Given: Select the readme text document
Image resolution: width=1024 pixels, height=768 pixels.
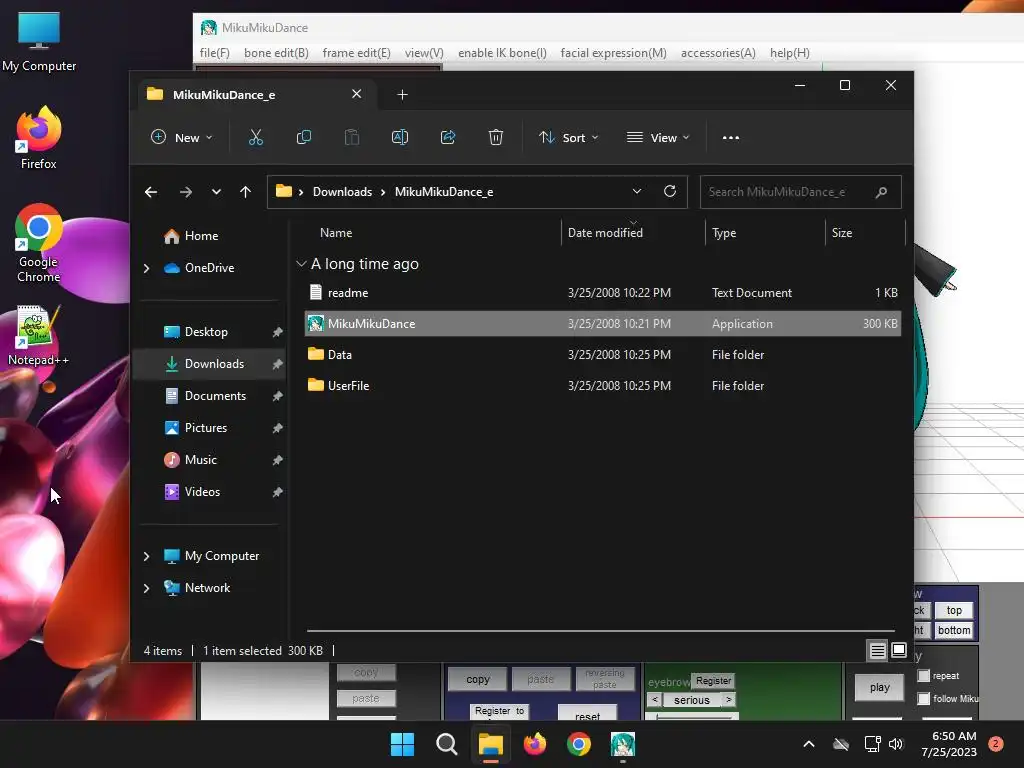Looking at the screenshot, I should 602,293.
